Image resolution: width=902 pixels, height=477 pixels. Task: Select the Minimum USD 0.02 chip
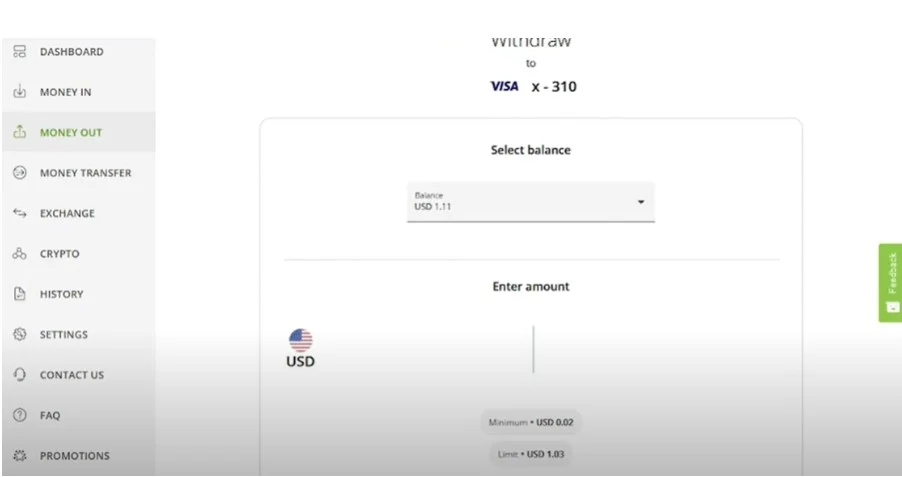[531, 422]
